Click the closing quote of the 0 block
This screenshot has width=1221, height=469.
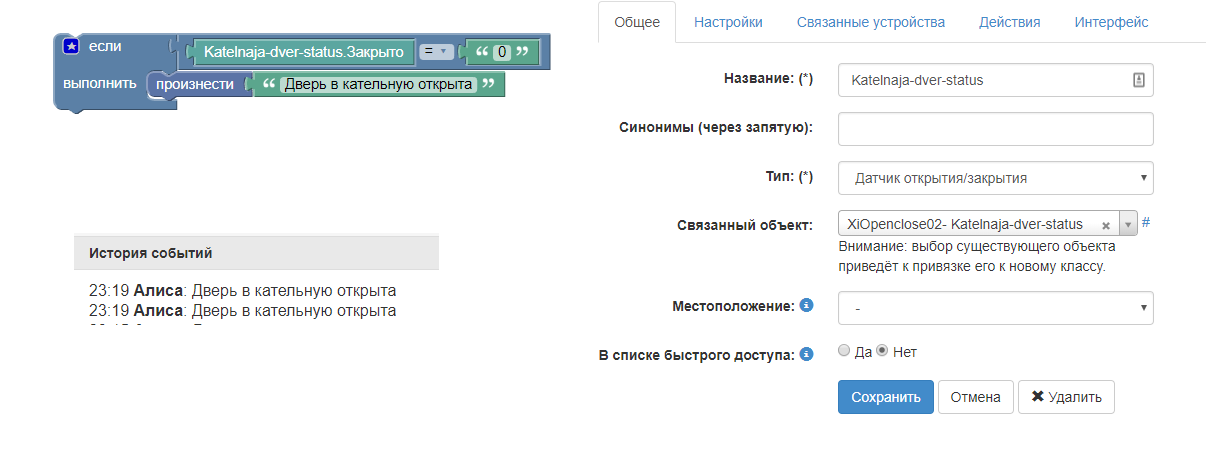click(x=520, y=50)
